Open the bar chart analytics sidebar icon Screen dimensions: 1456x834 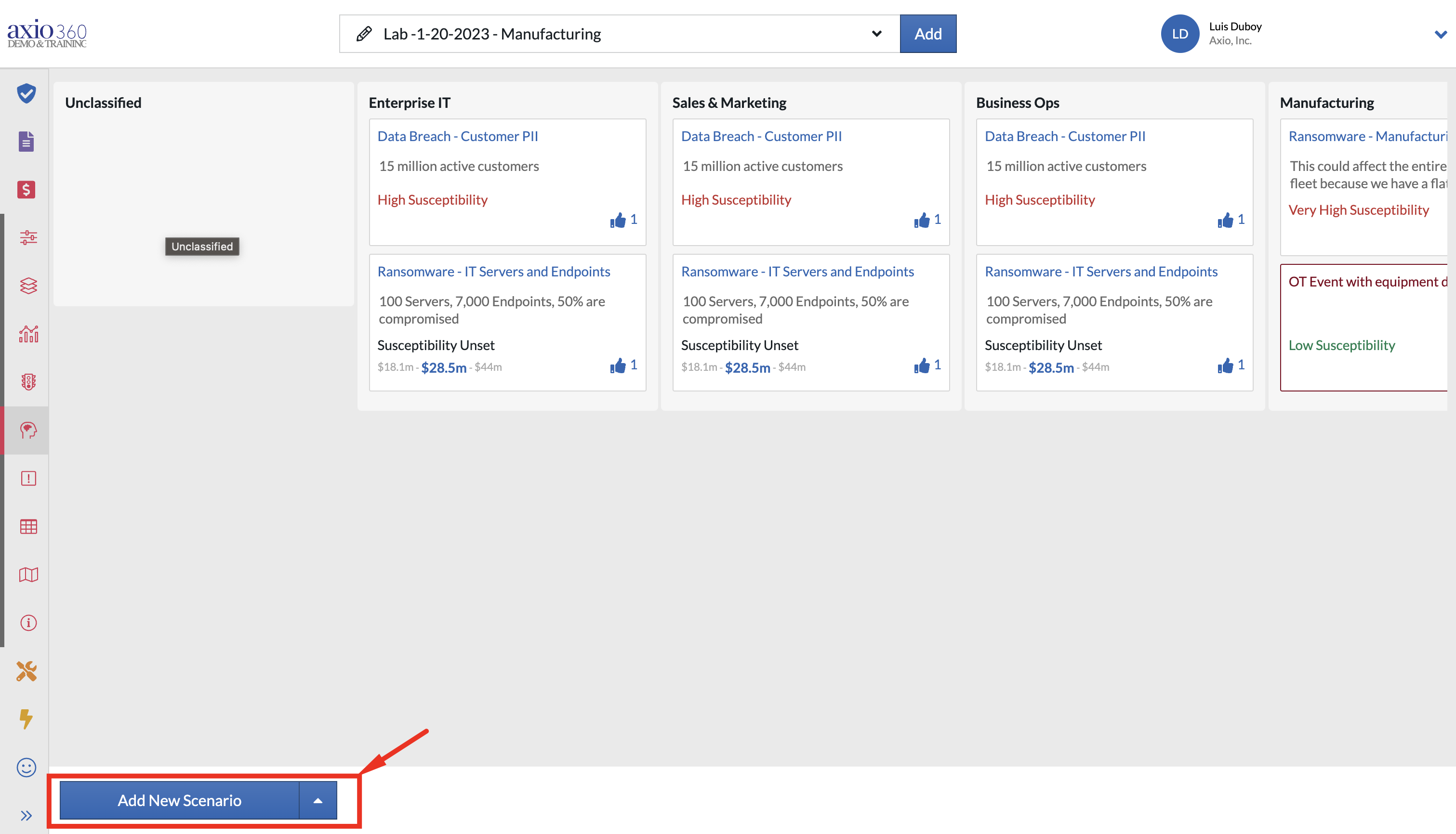point(28,333)
